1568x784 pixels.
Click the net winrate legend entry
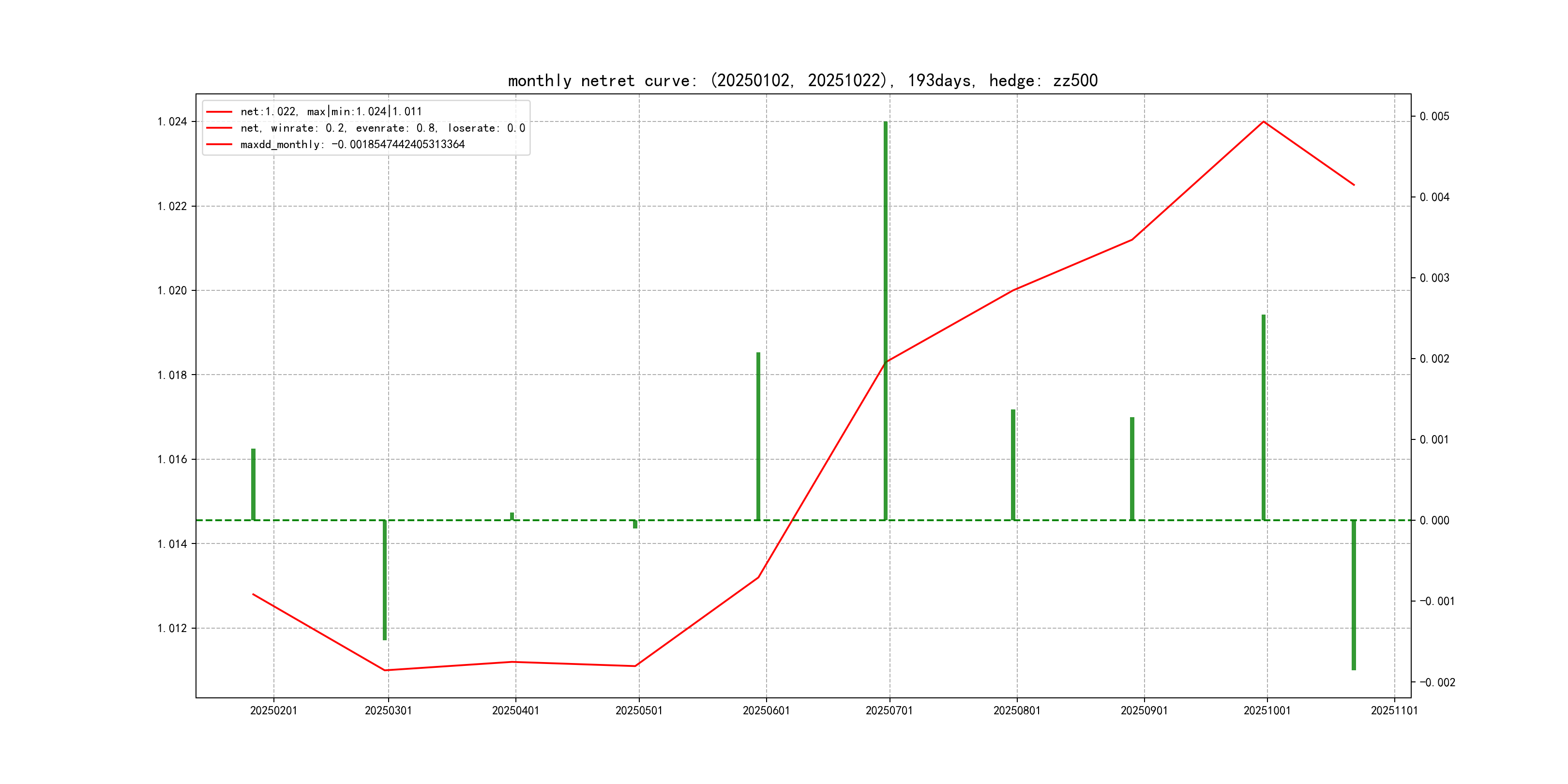coord(382,128)
